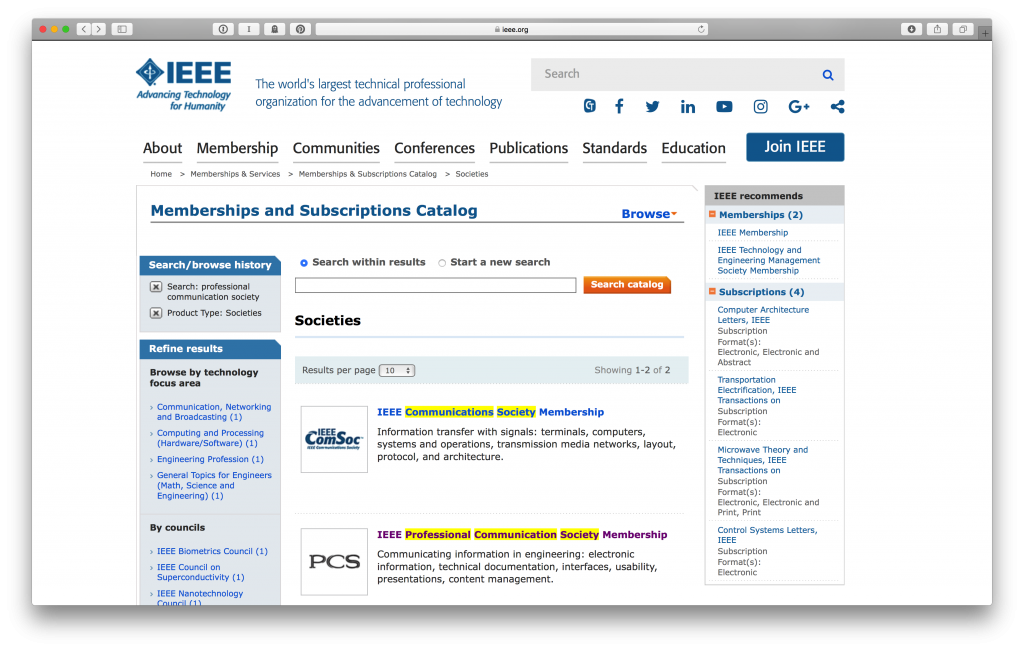The height and width of the screenshot is (651, 1024).
Task: Filter by Engineering Profession (1)
Action: coord(210,460)
